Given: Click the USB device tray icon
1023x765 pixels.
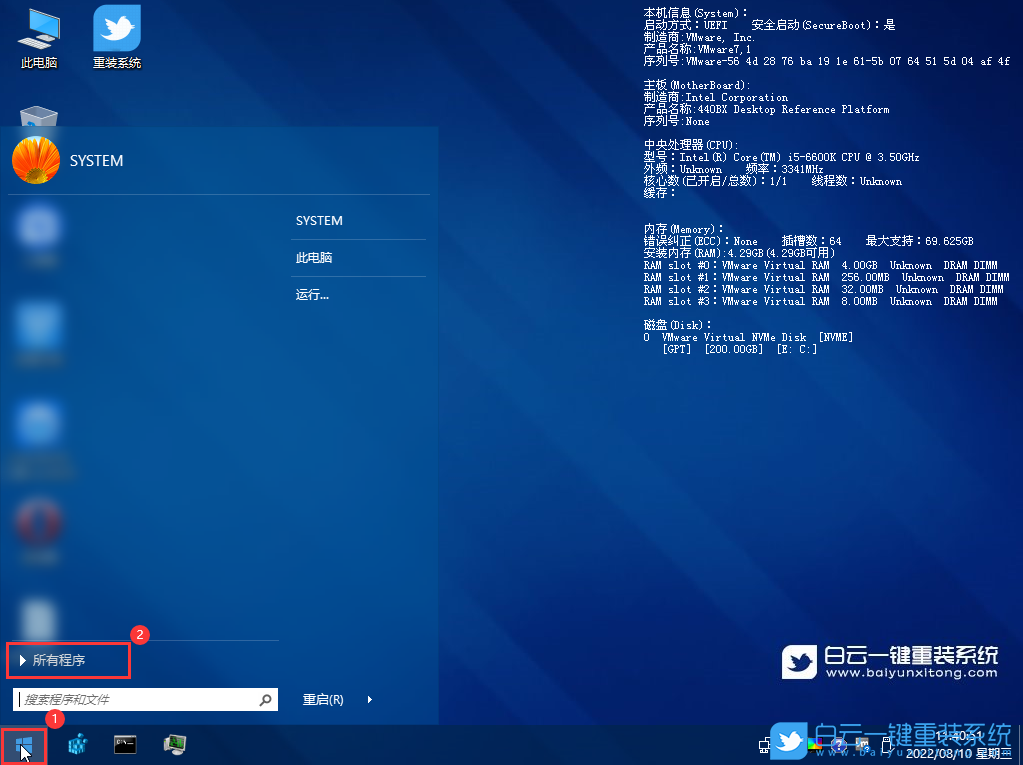Looking at the screenshot, I should (886, 744).
